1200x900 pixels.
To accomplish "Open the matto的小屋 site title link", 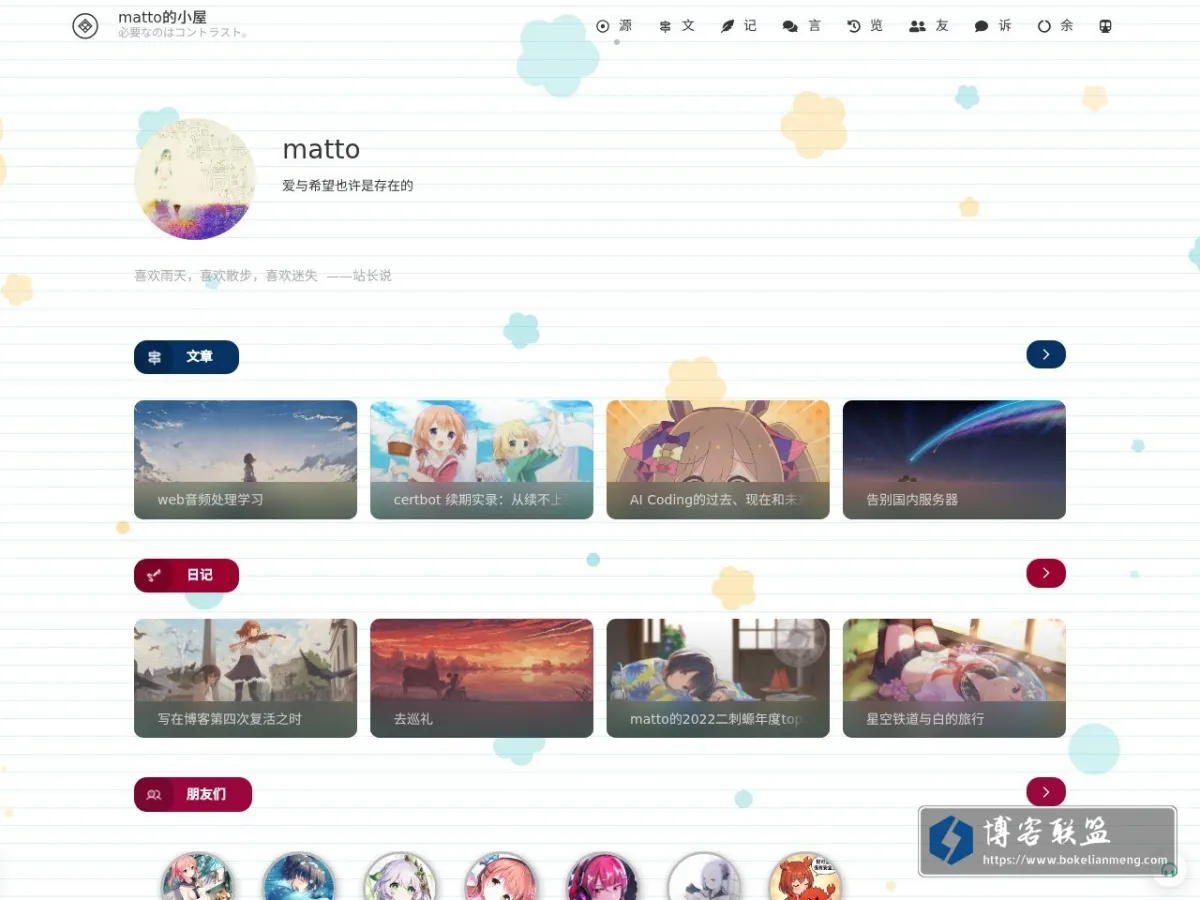I will point(162,17).
